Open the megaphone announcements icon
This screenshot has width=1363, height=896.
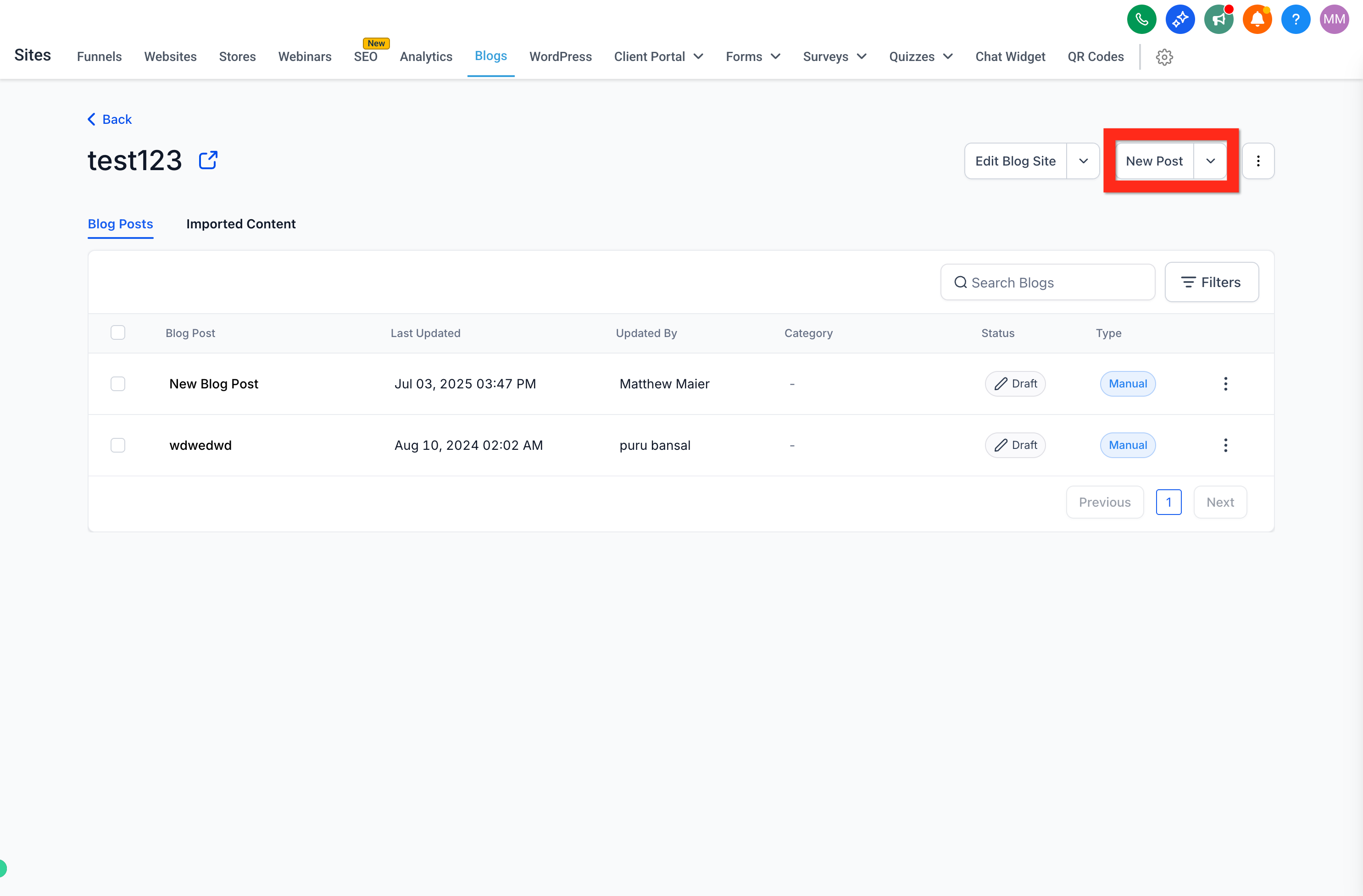tap(1218, 19)
